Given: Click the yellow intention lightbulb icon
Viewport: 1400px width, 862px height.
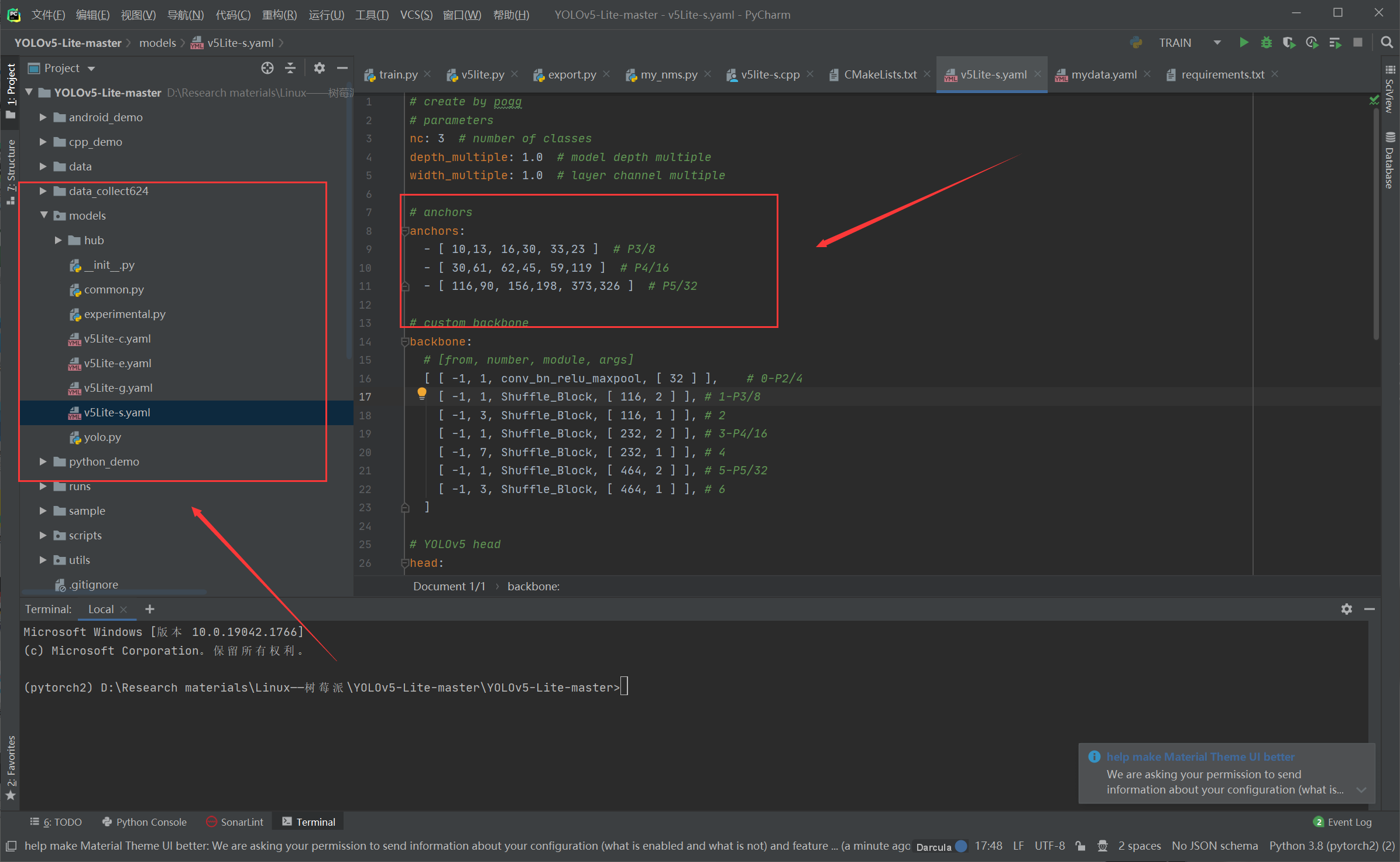Looking at the screenshot, I should [x=421, y=394].
